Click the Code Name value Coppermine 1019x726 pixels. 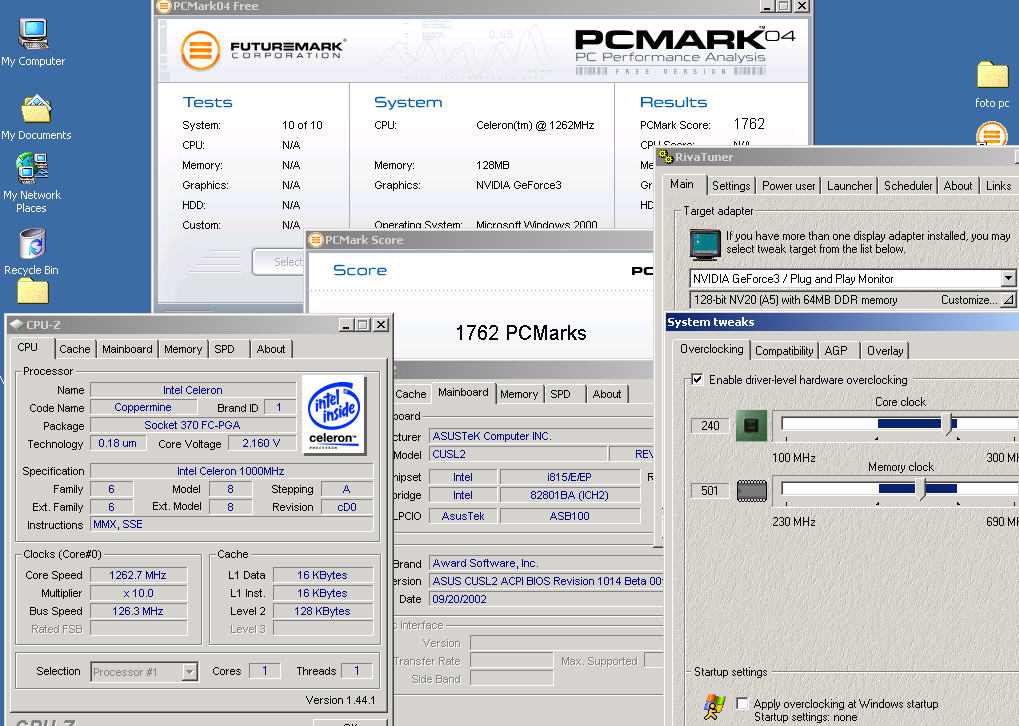coord(143,408)
